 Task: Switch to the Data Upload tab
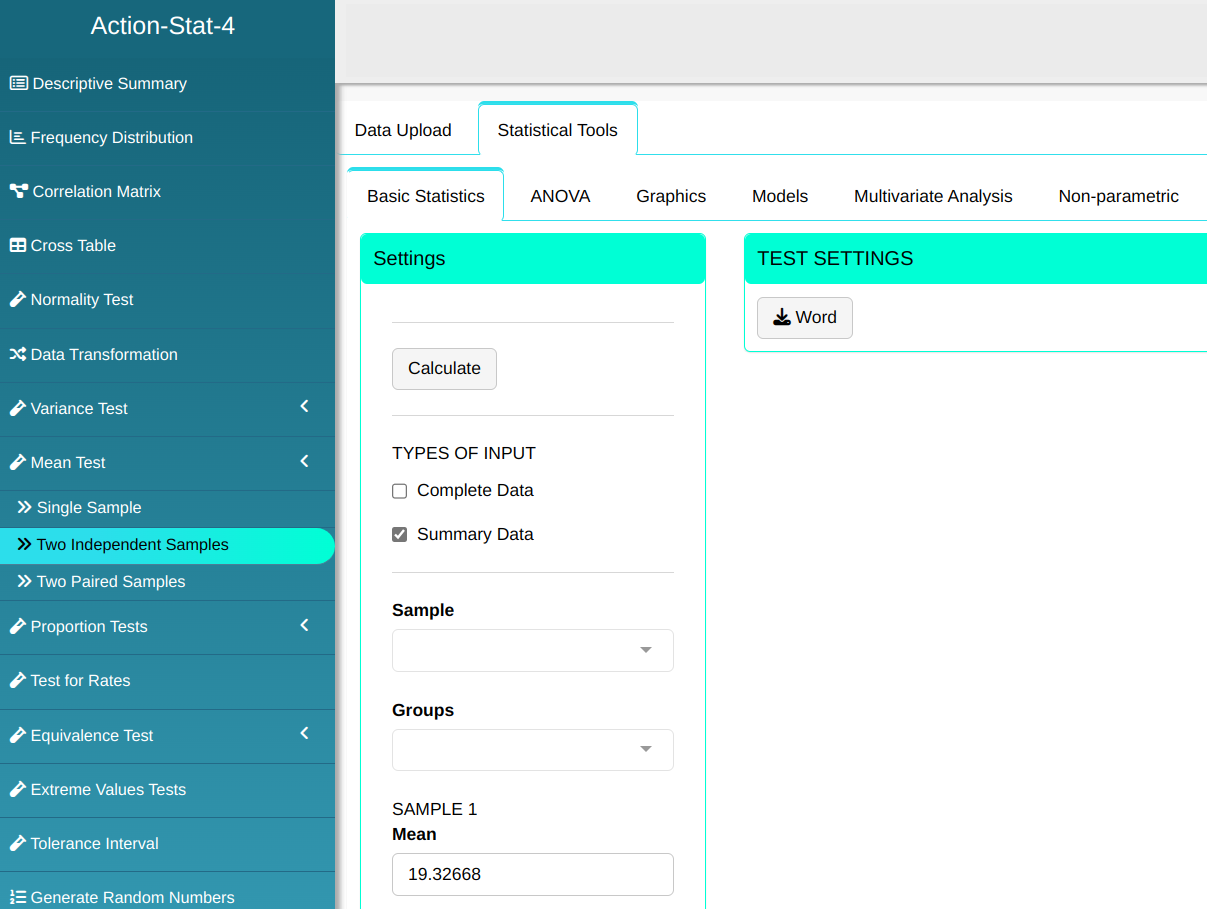[x=403, y=130]
